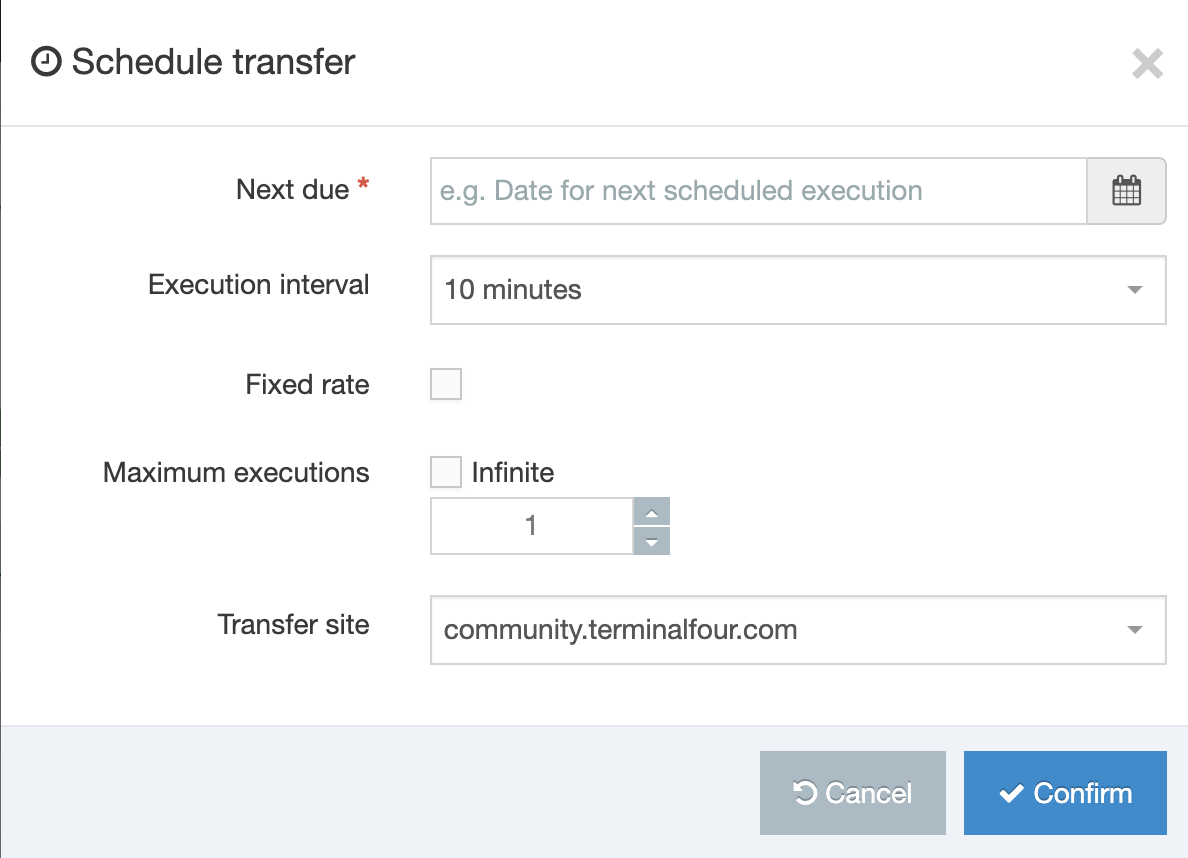Image resolution: width=1188 pixels, height=858 pixels.
Task: Enable the Fixed rate checkbox
Action: coord(446,385)
